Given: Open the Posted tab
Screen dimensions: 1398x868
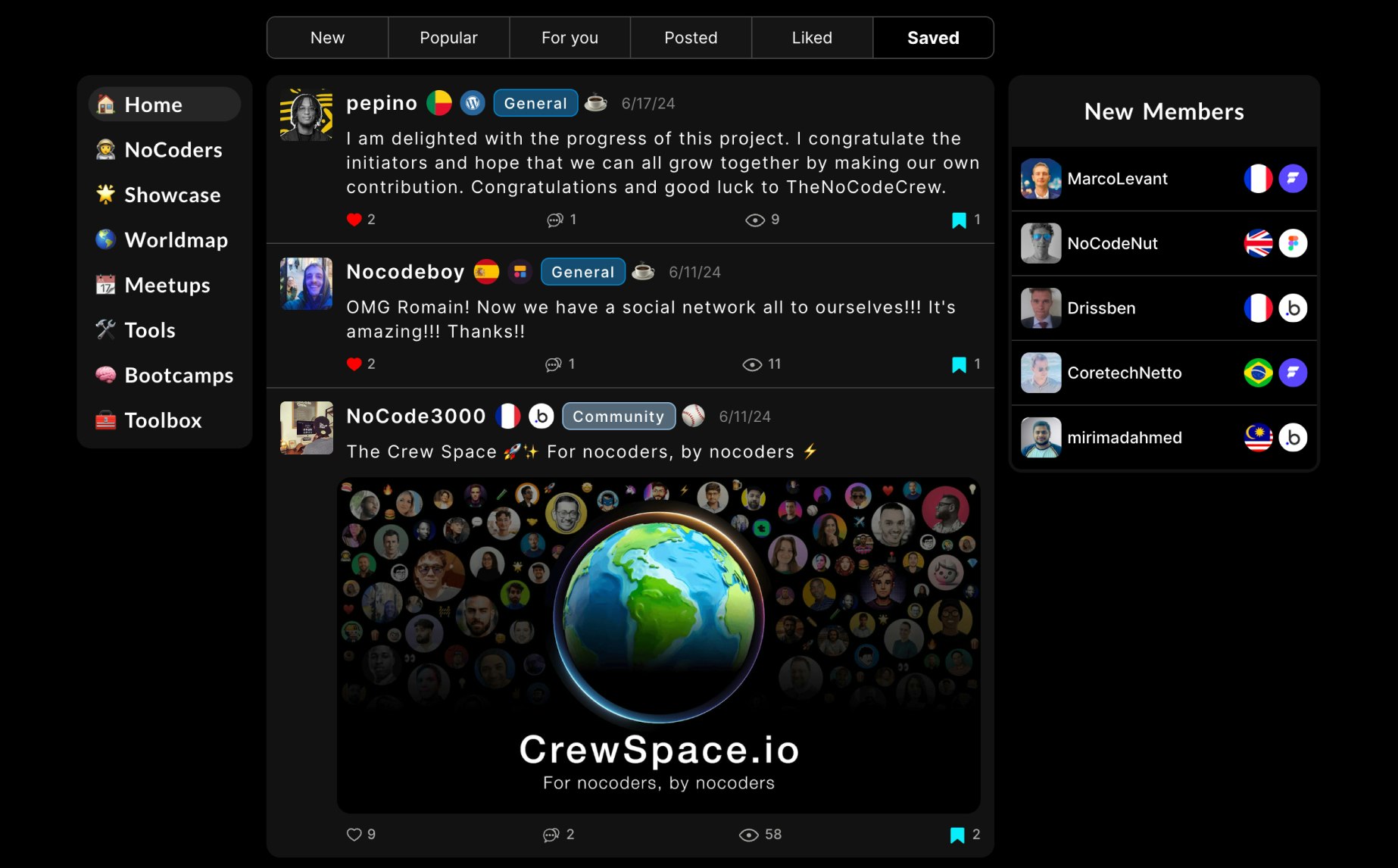Looking at the screenshot, I should coord(691,38).
